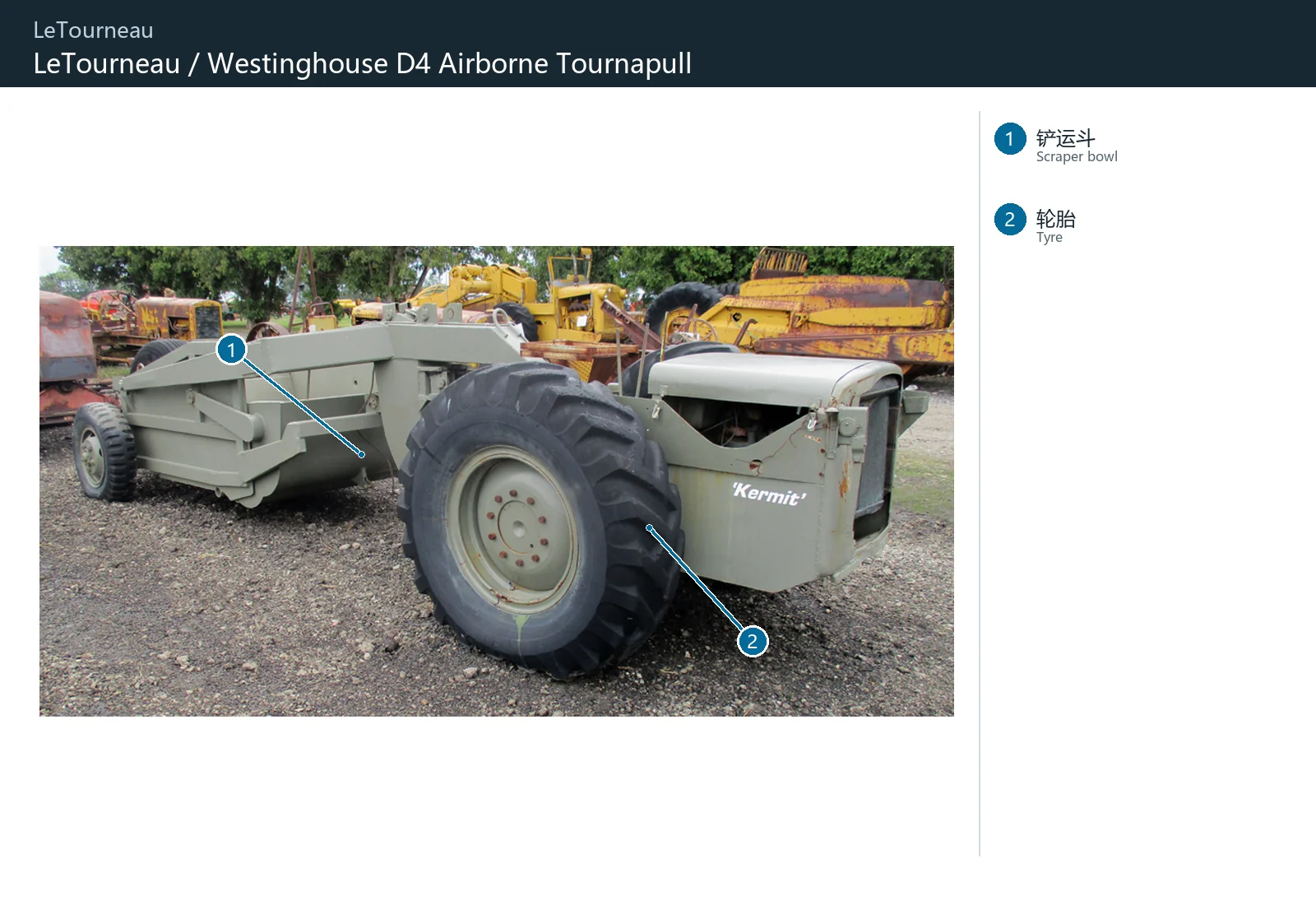Click hotspot marker 2 near the tyre
Viewport: 1316px width, 905px height.
(752, 641)
